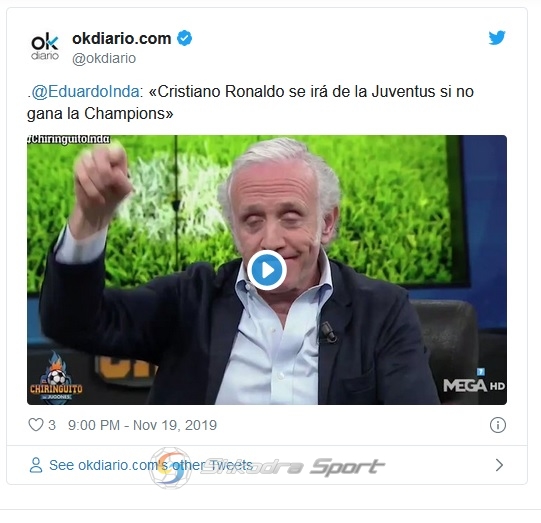Open the @EduardoInda mention link

pyautogui.click(x=86, y=92)
